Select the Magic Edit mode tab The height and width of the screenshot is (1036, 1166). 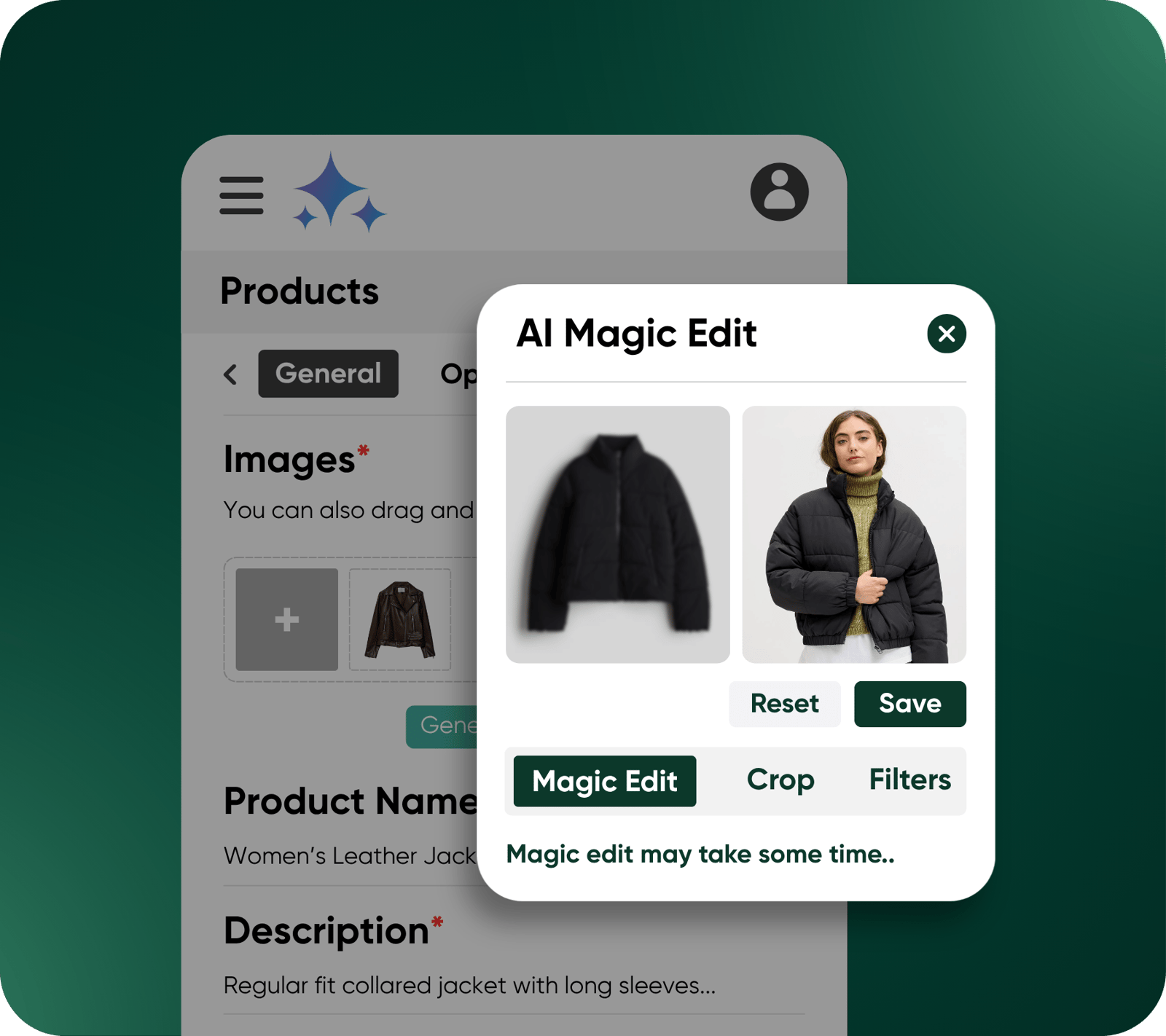[x=604, y=781]
